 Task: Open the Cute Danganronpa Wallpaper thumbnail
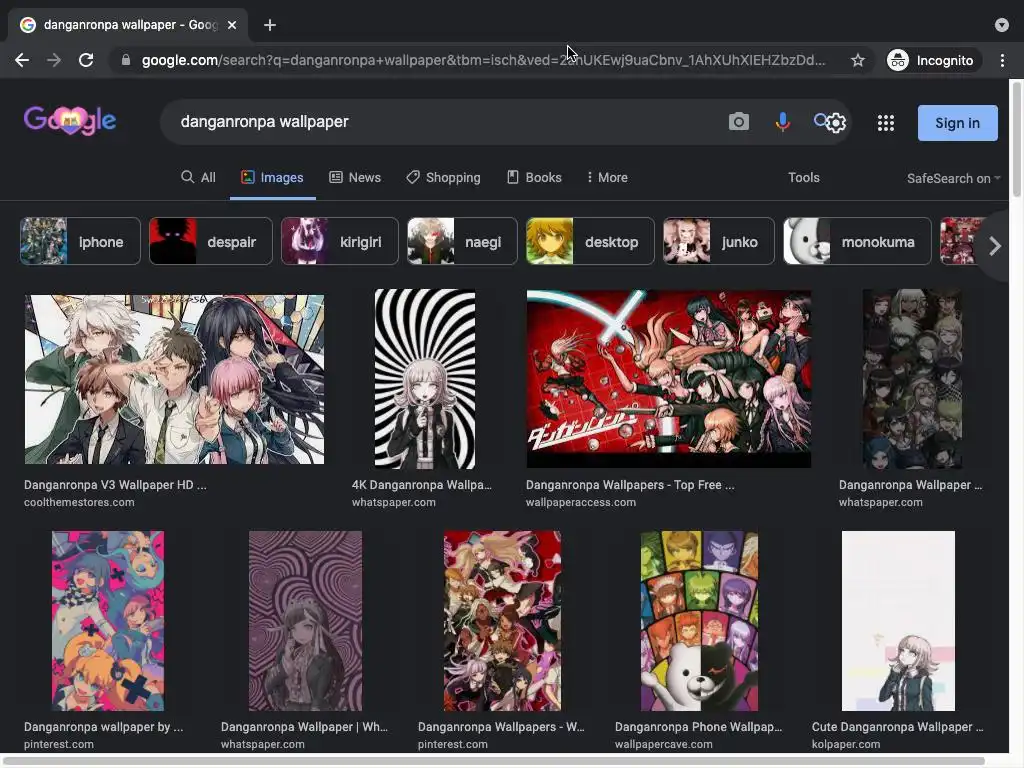(x=898, y=620)
